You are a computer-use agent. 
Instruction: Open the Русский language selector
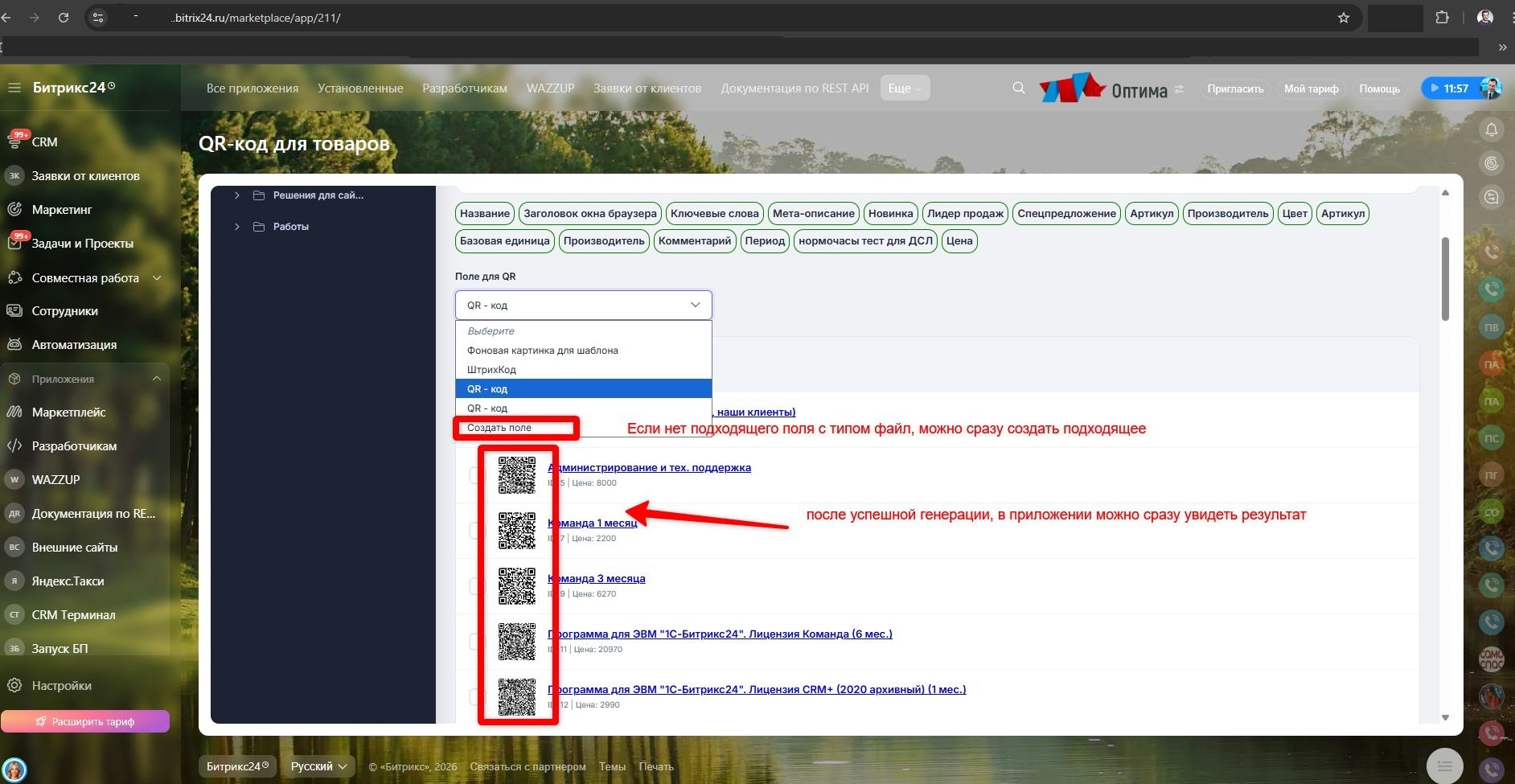[x=318, y=766]
